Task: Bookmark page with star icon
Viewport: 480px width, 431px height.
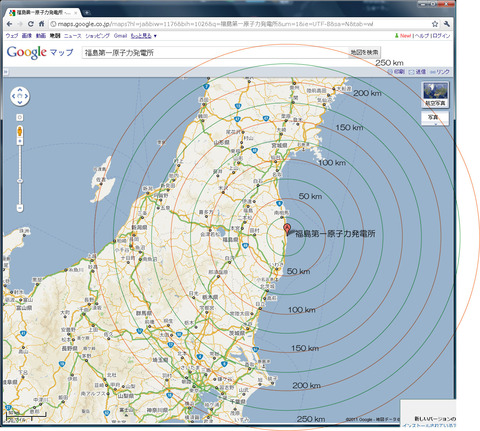Action: [435, 24]
